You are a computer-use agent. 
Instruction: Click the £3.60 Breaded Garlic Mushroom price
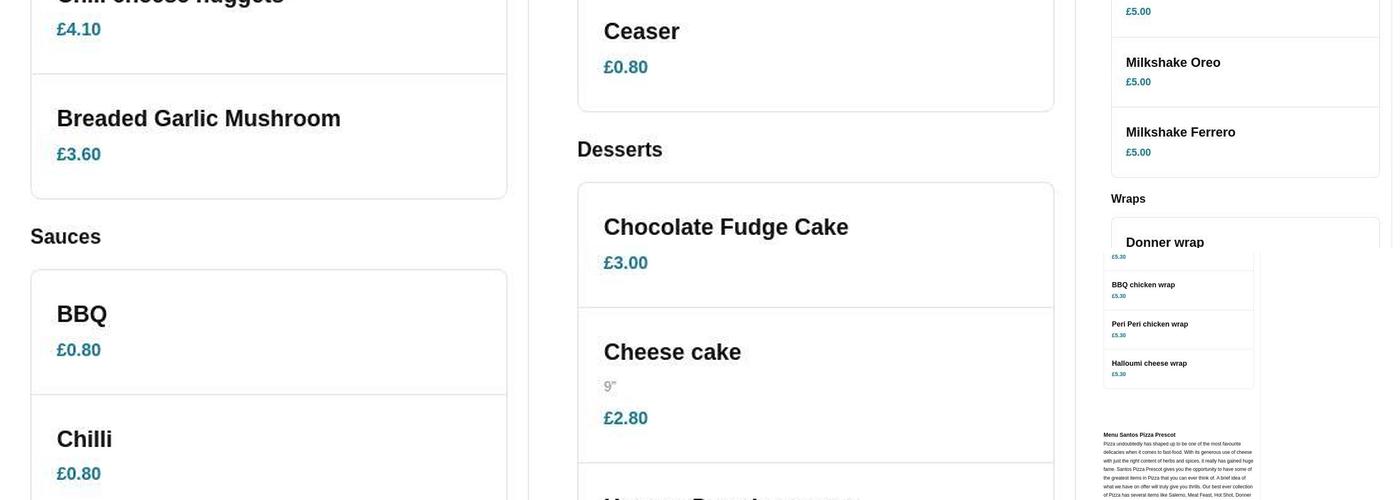79,155
